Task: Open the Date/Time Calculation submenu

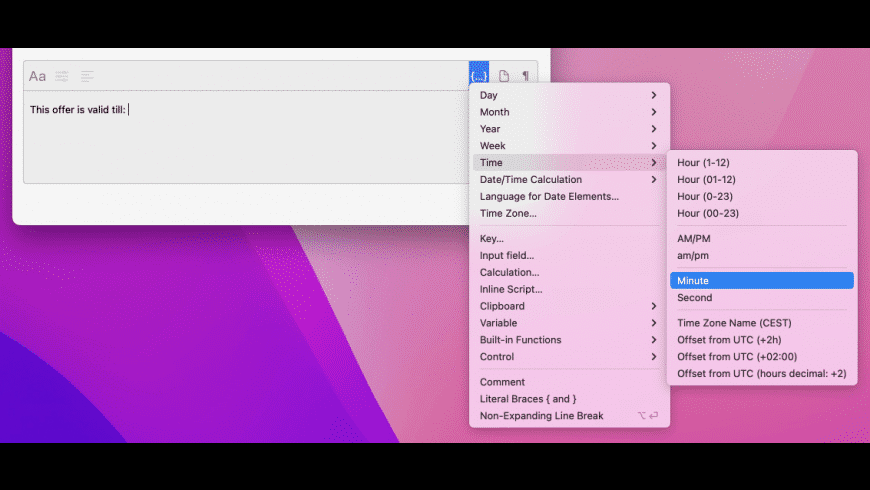Action: pos(569,180)
